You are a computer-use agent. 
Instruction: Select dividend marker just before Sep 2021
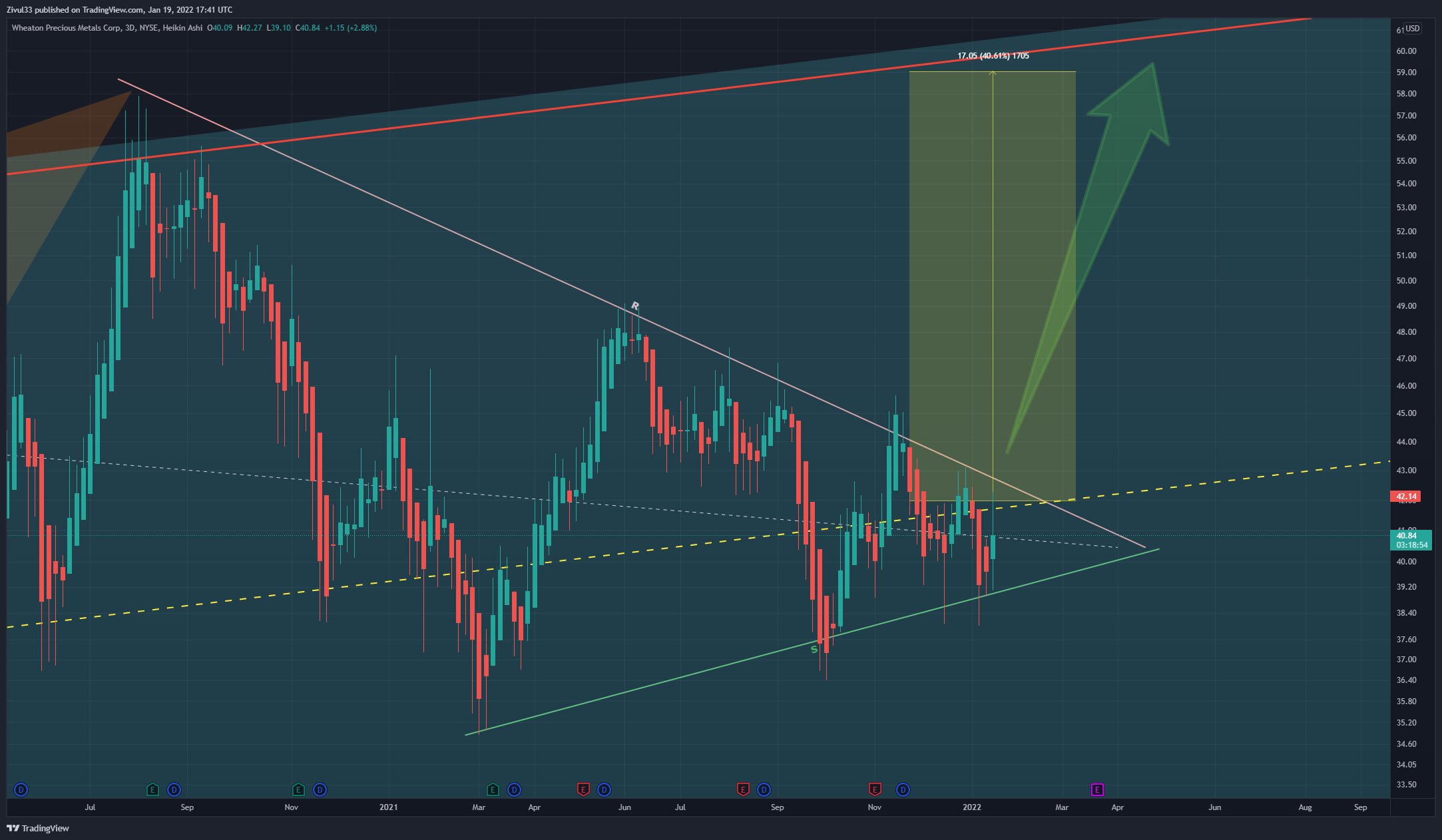tap(764, 790)
